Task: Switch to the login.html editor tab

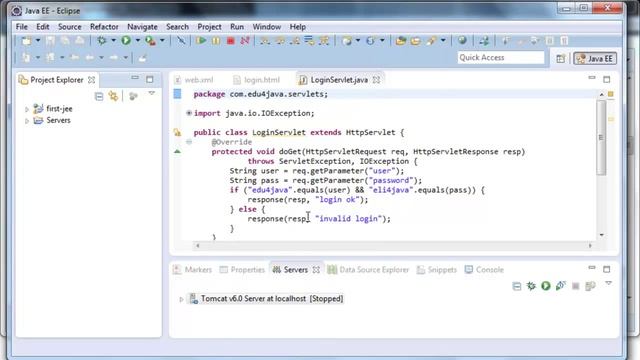Action: tap(257, 80)
